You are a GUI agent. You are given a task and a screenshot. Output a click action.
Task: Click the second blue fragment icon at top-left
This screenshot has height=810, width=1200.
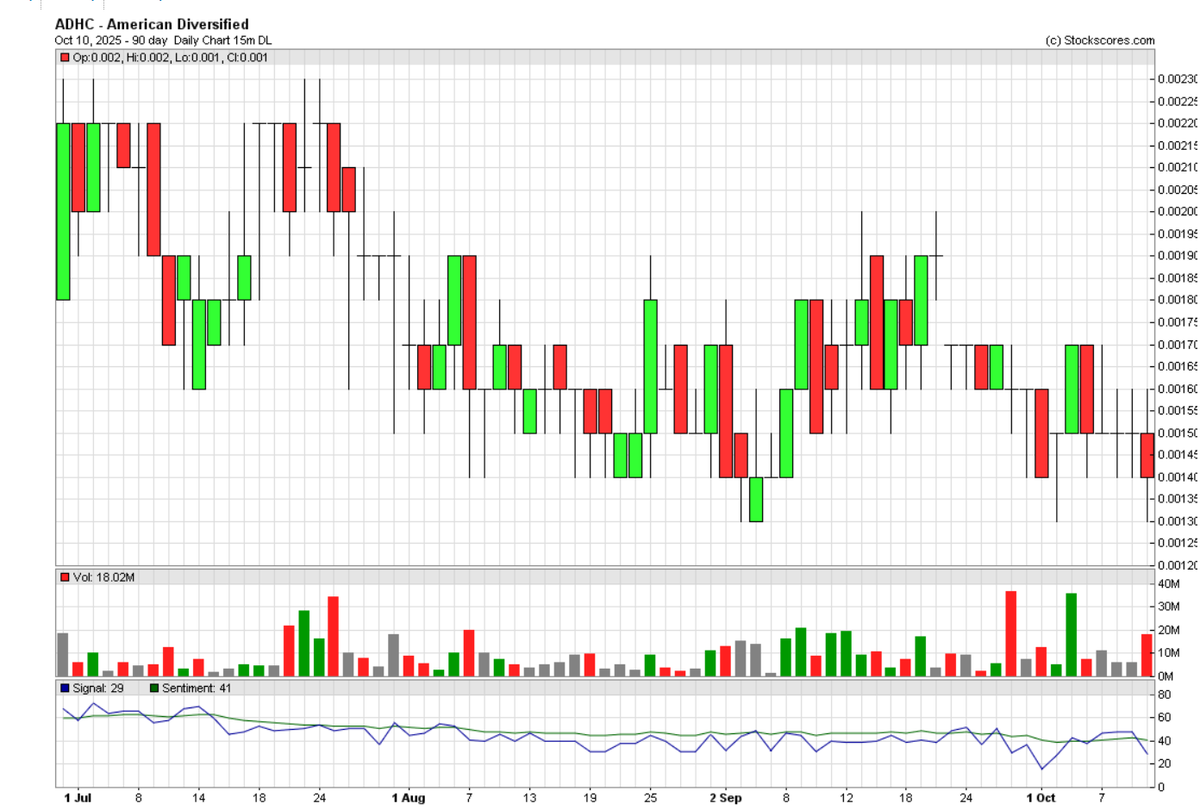(x=92, y=4)
